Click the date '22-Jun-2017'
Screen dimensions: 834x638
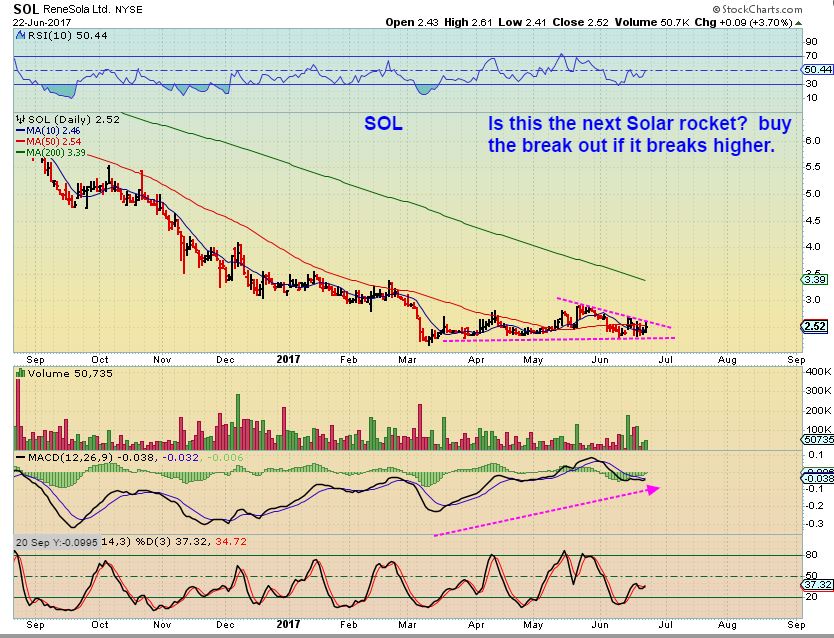[x=42, y=22]
